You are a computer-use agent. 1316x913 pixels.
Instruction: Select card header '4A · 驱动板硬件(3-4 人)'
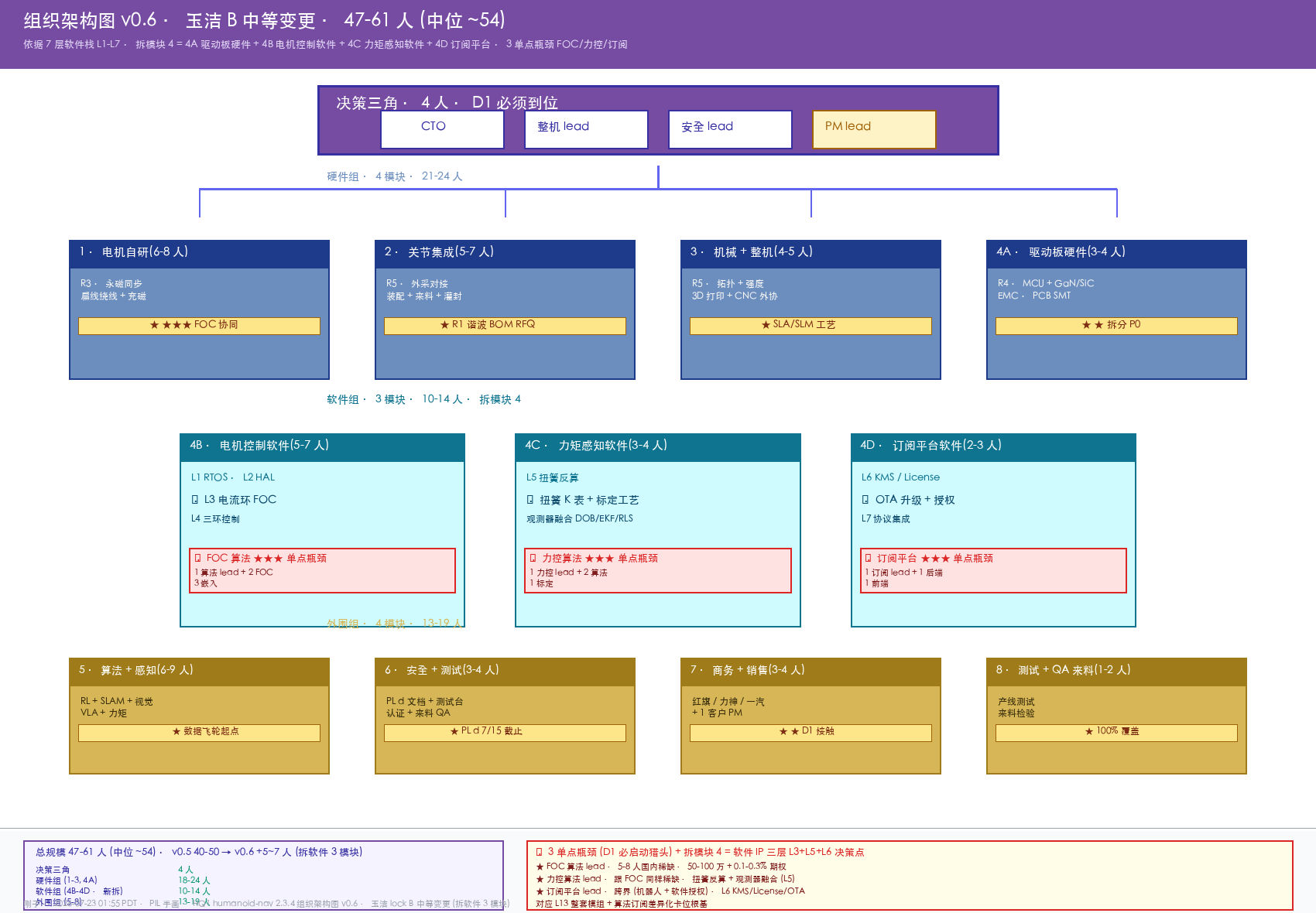[1116, 253]
